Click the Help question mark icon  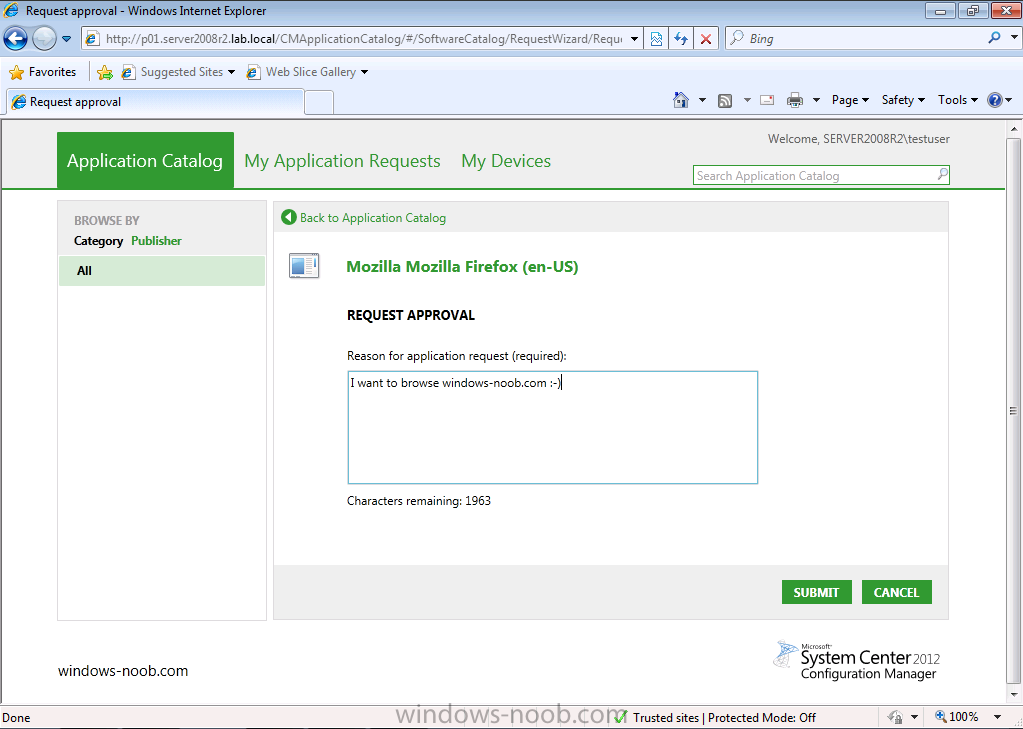pos(995,100)
